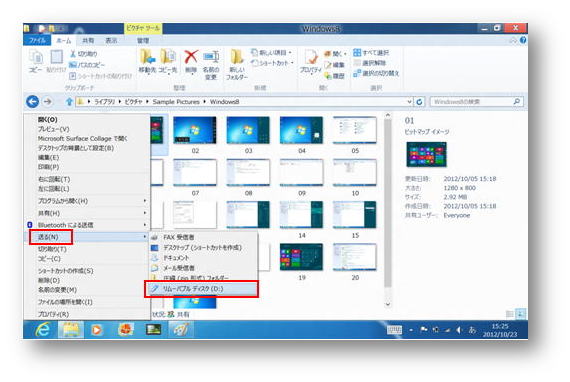Open the blue ファイル (File) tab

(x=37, y=40)
